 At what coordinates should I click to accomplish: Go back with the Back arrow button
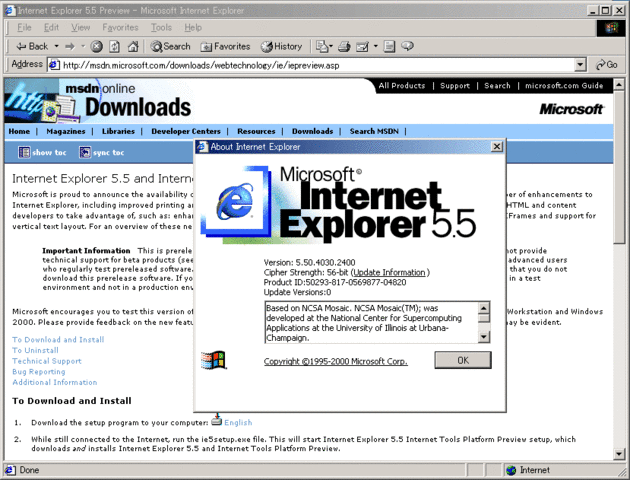coord(32,47)
